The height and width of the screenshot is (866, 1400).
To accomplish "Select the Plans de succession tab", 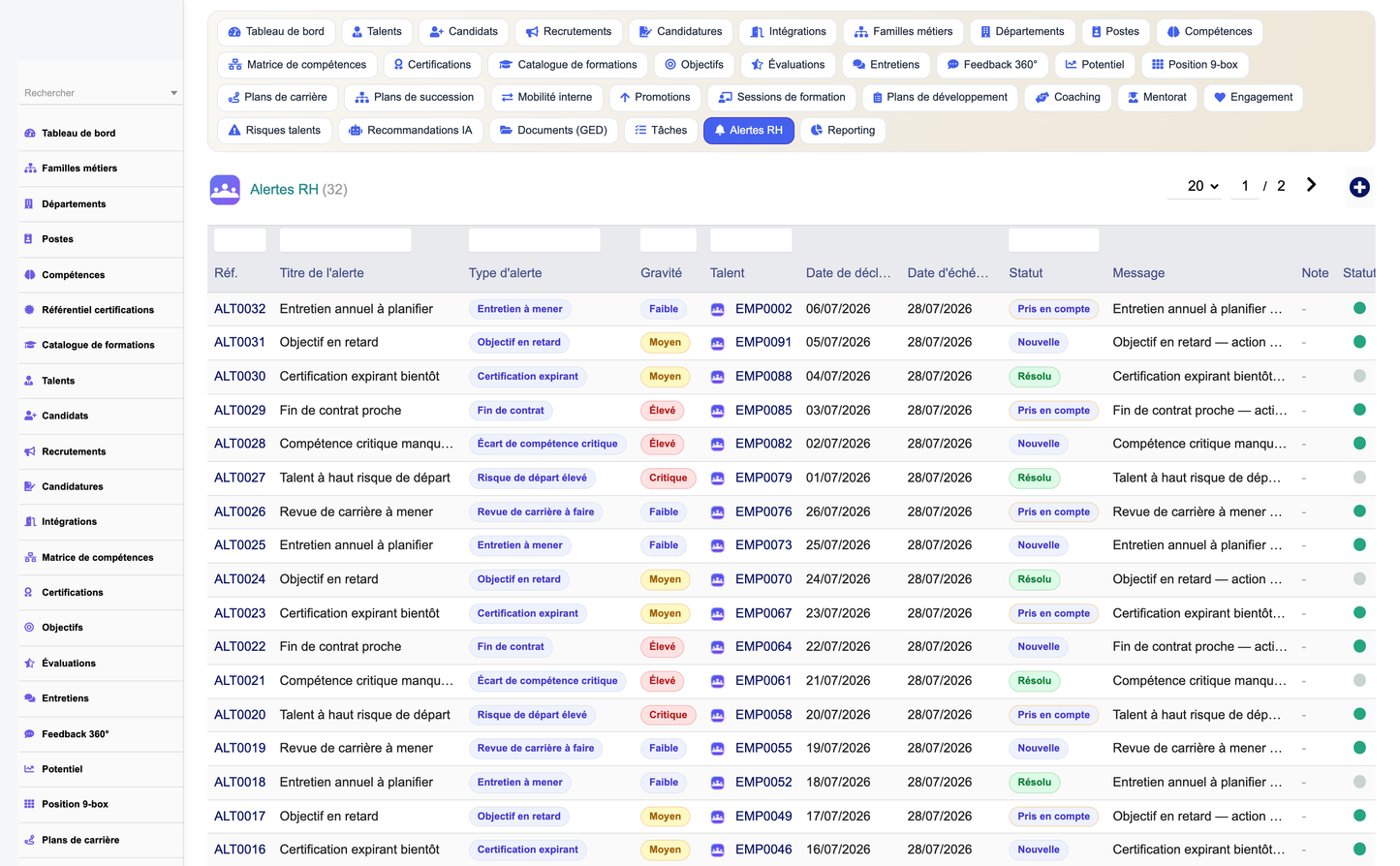I will coord(415,97).
